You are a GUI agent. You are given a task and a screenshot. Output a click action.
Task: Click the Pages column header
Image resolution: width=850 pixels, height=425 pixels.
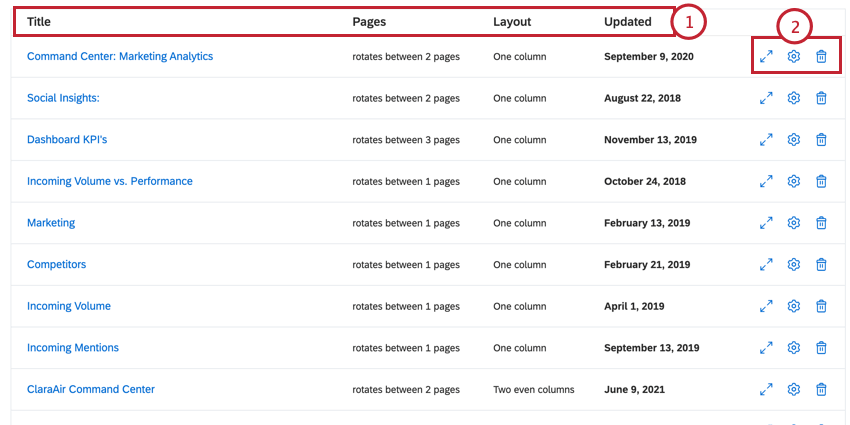369,22
